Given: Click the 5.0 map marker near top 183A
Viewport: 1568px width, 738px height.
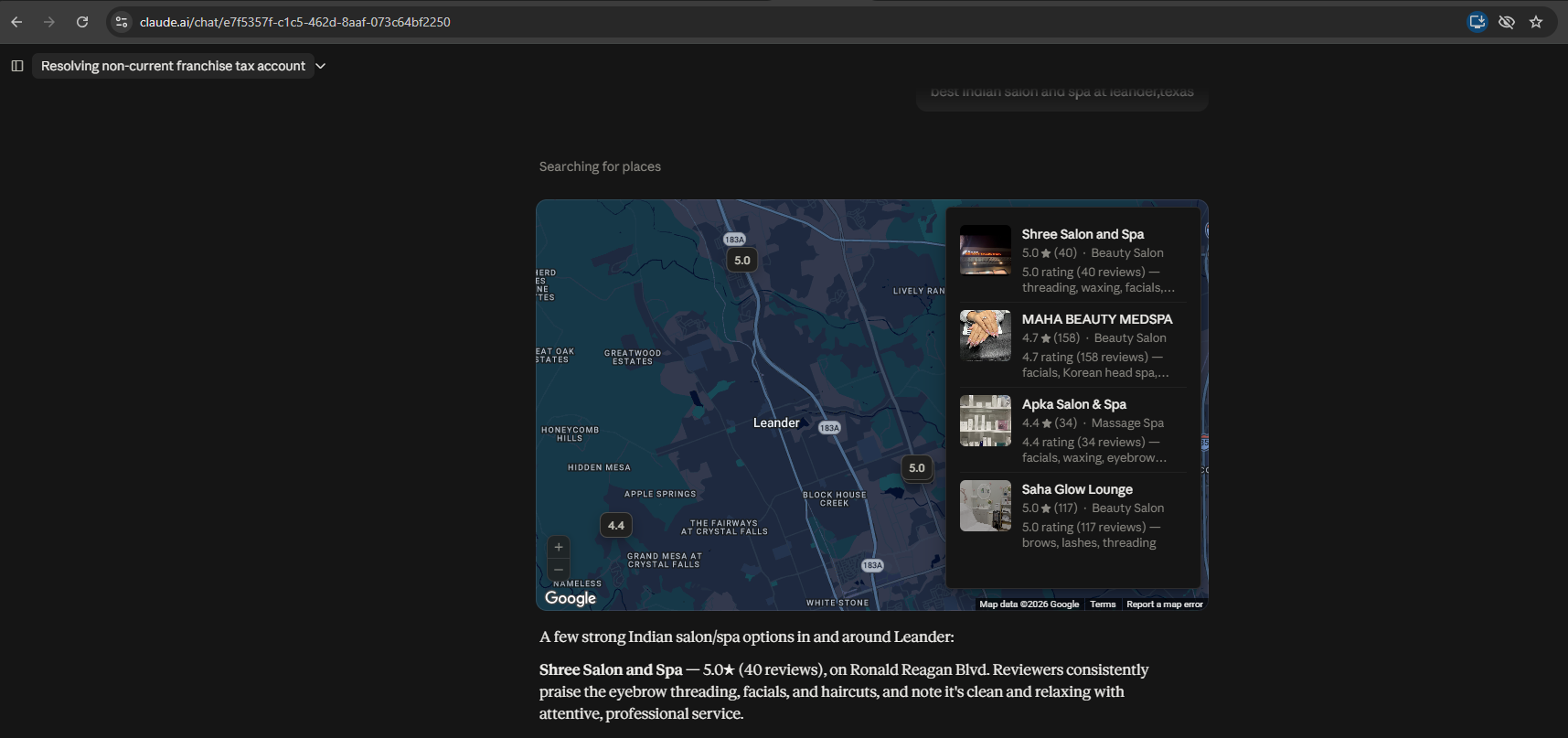Looking at the screenshot, I should point(742,261).
